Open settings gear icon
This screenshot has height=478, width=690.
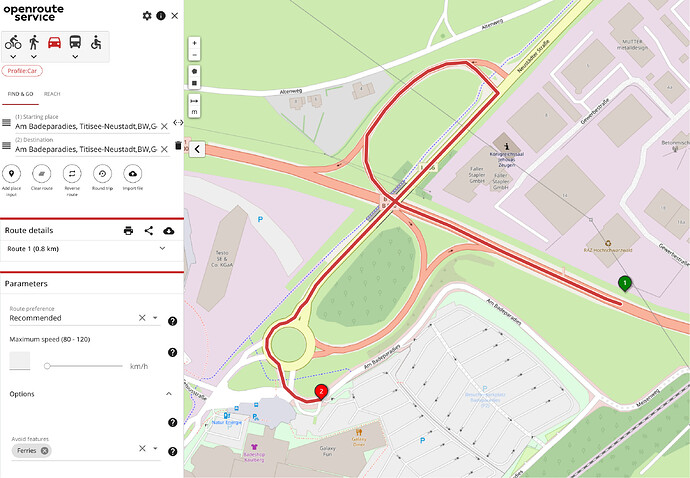pos(147,16)
